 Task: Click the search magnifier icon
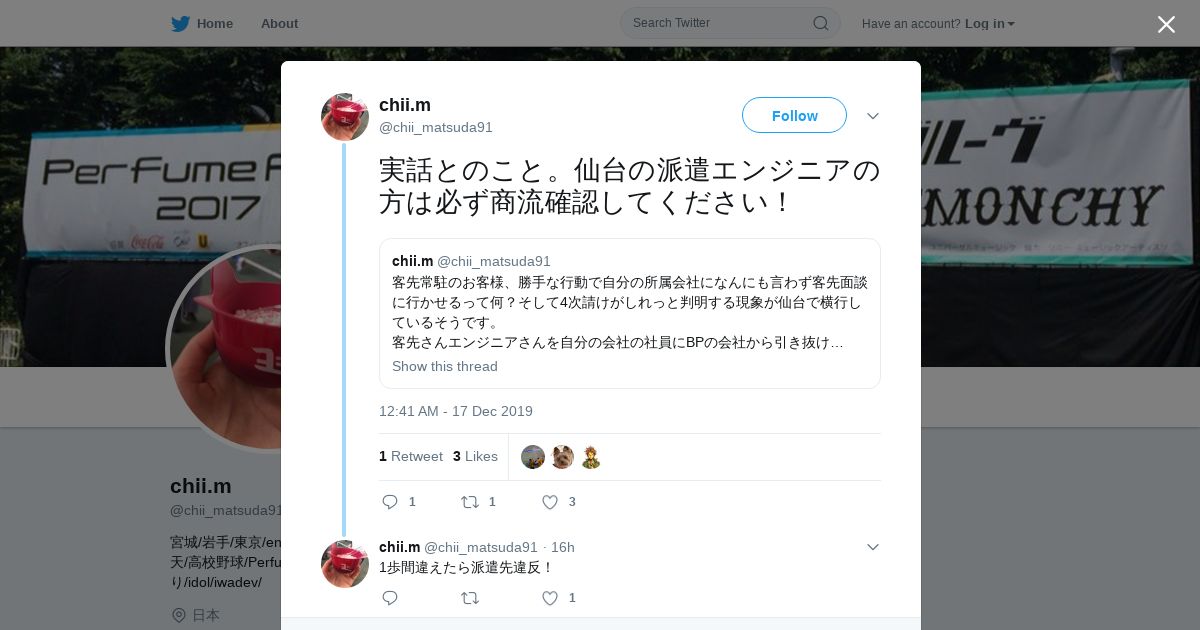click(x=820, y=23)
